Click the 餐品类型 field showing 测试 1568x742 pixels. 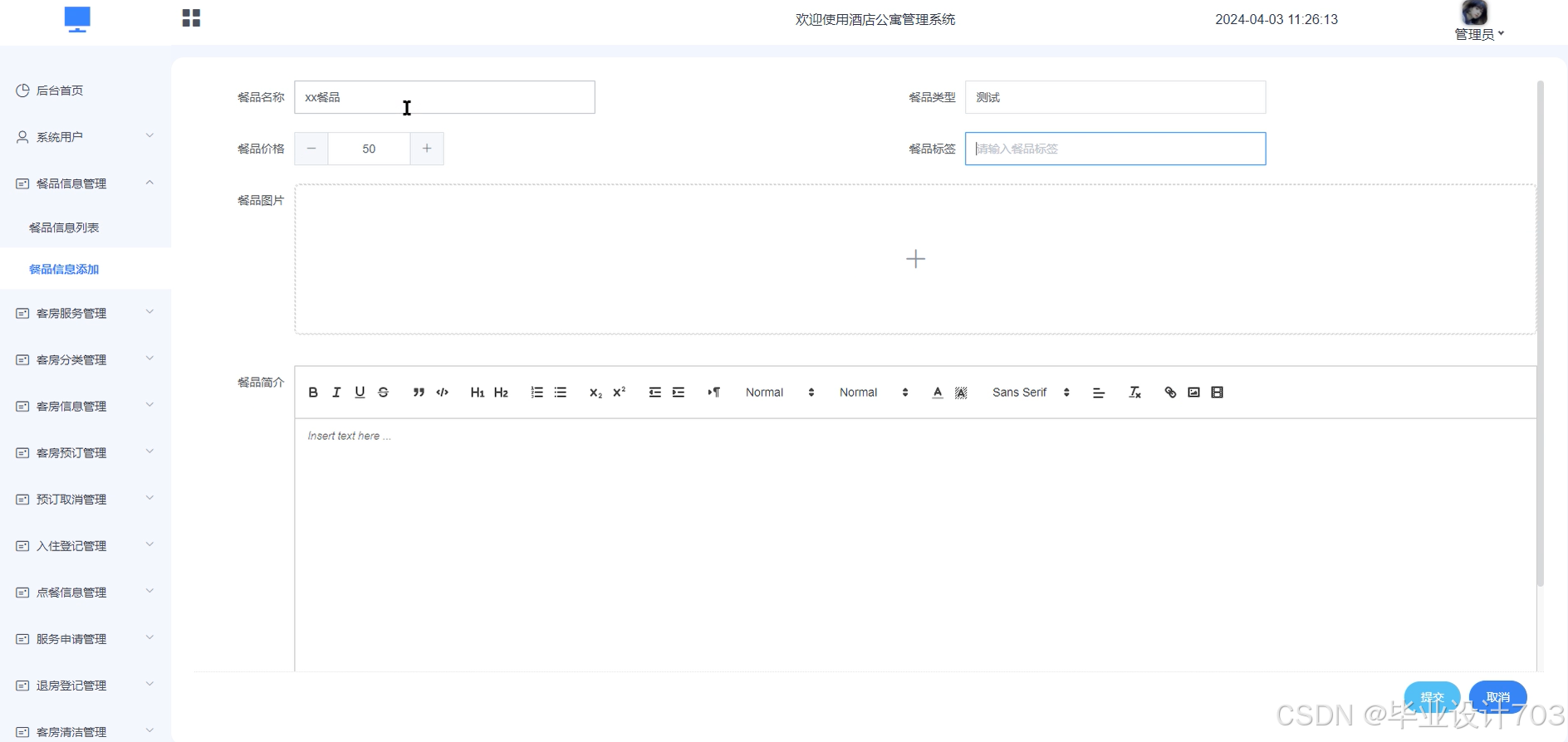[x=1115, y=97]
